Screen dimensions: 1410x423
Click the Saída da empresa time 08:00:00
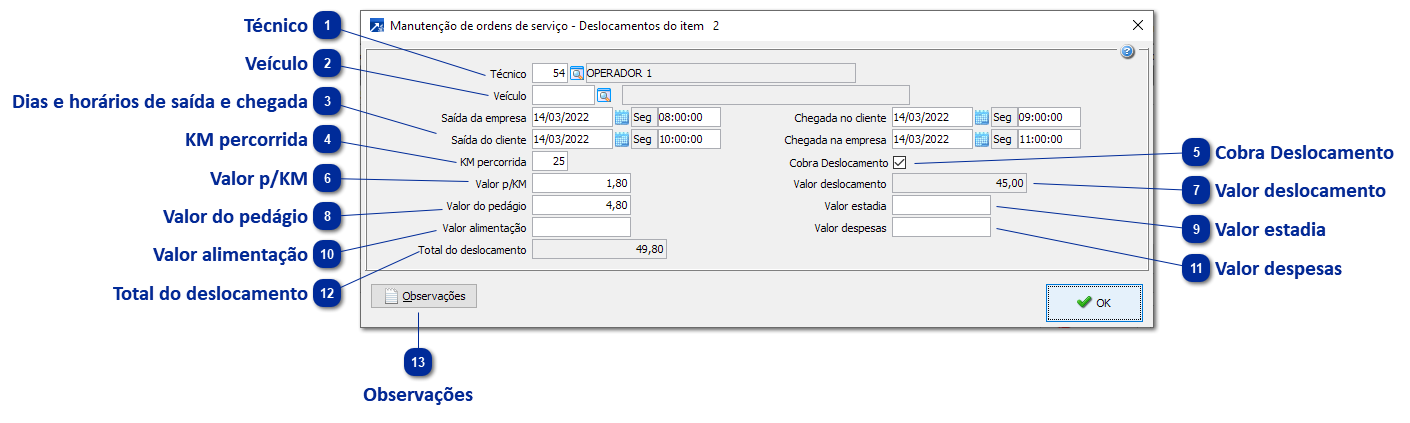click(x=689, y=117)
